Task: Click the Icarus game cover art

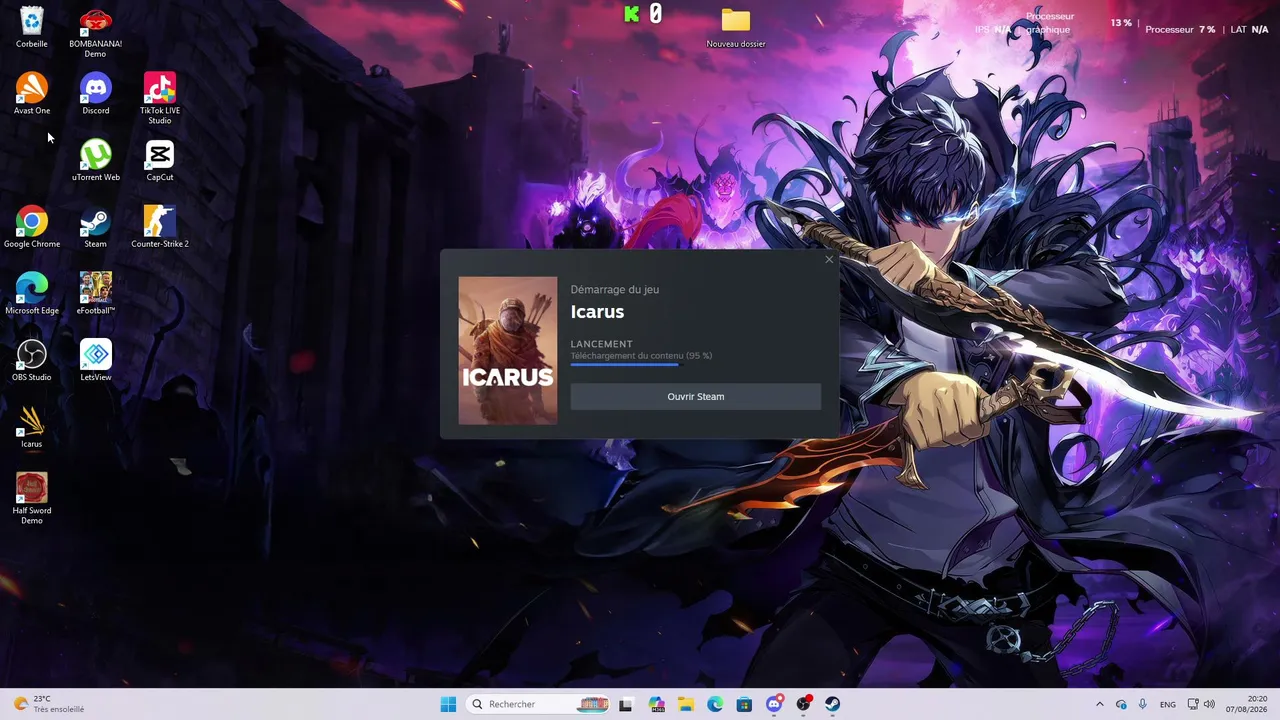Action: (508, 351)
